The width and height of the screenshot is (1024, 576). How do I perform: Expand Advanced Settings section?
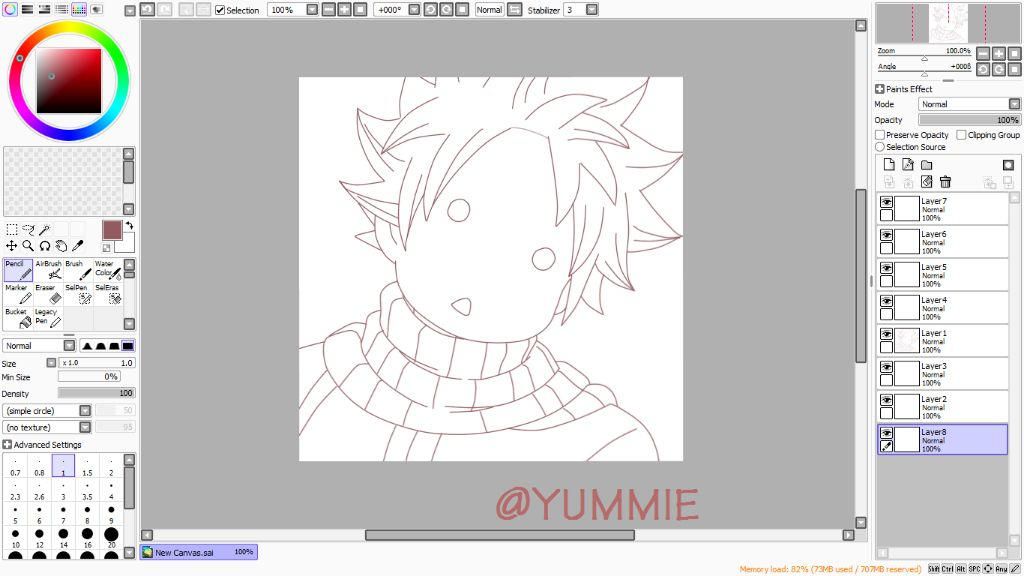[7, 444]
